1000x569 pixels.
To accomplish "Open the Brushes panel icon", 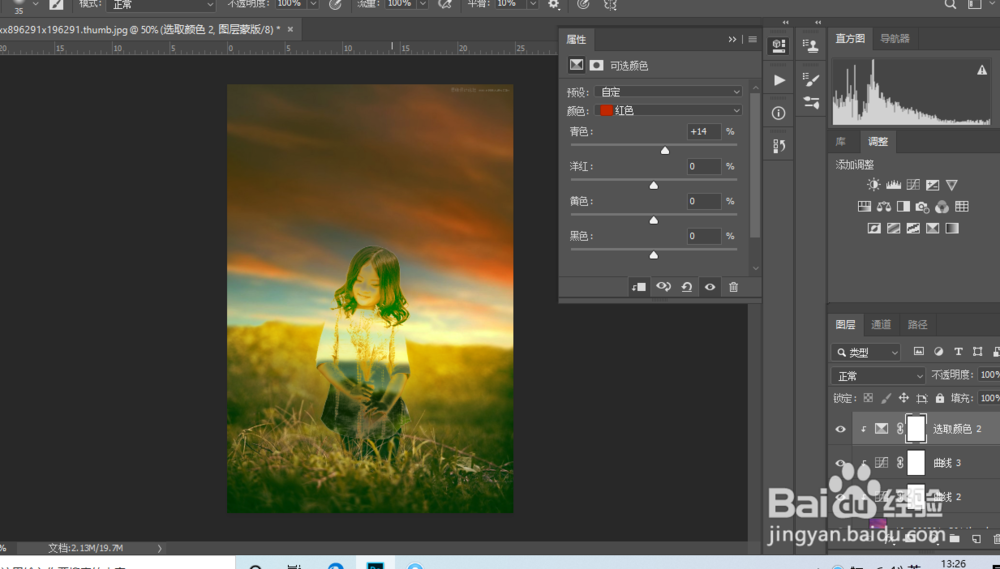I will [x=811, y=103].
